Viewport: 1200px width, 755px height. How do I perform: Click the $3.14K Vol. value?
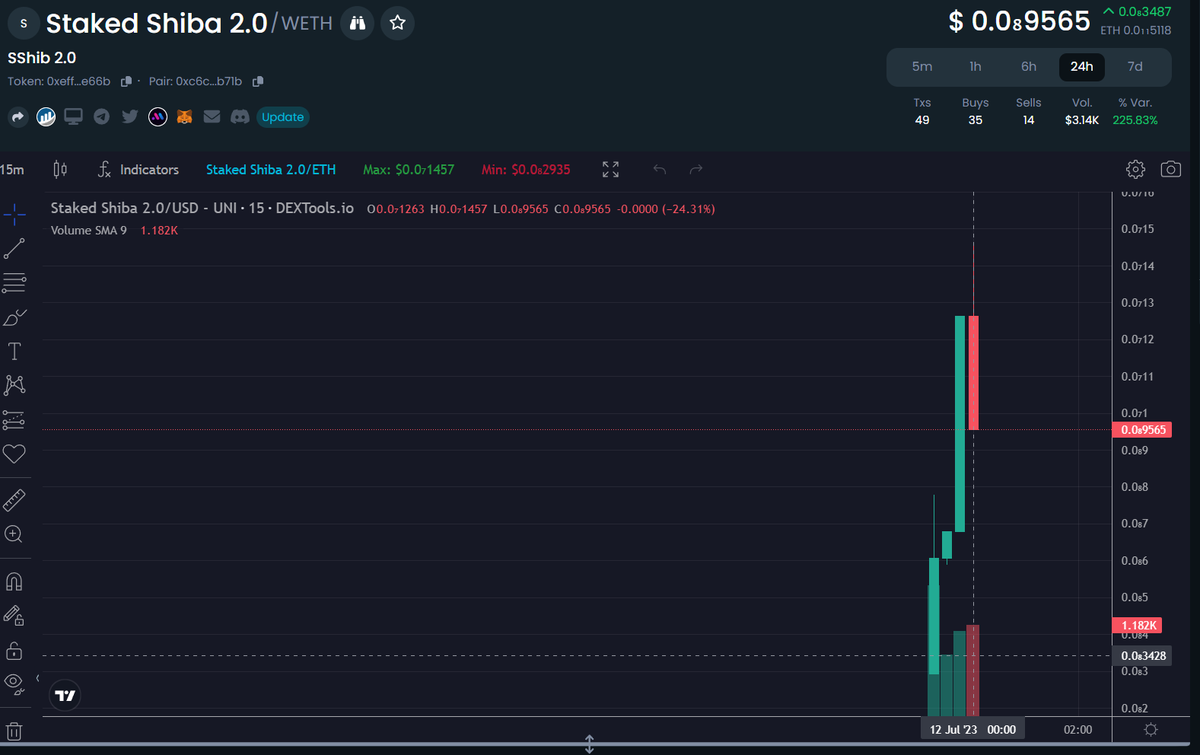[1082, 120]
